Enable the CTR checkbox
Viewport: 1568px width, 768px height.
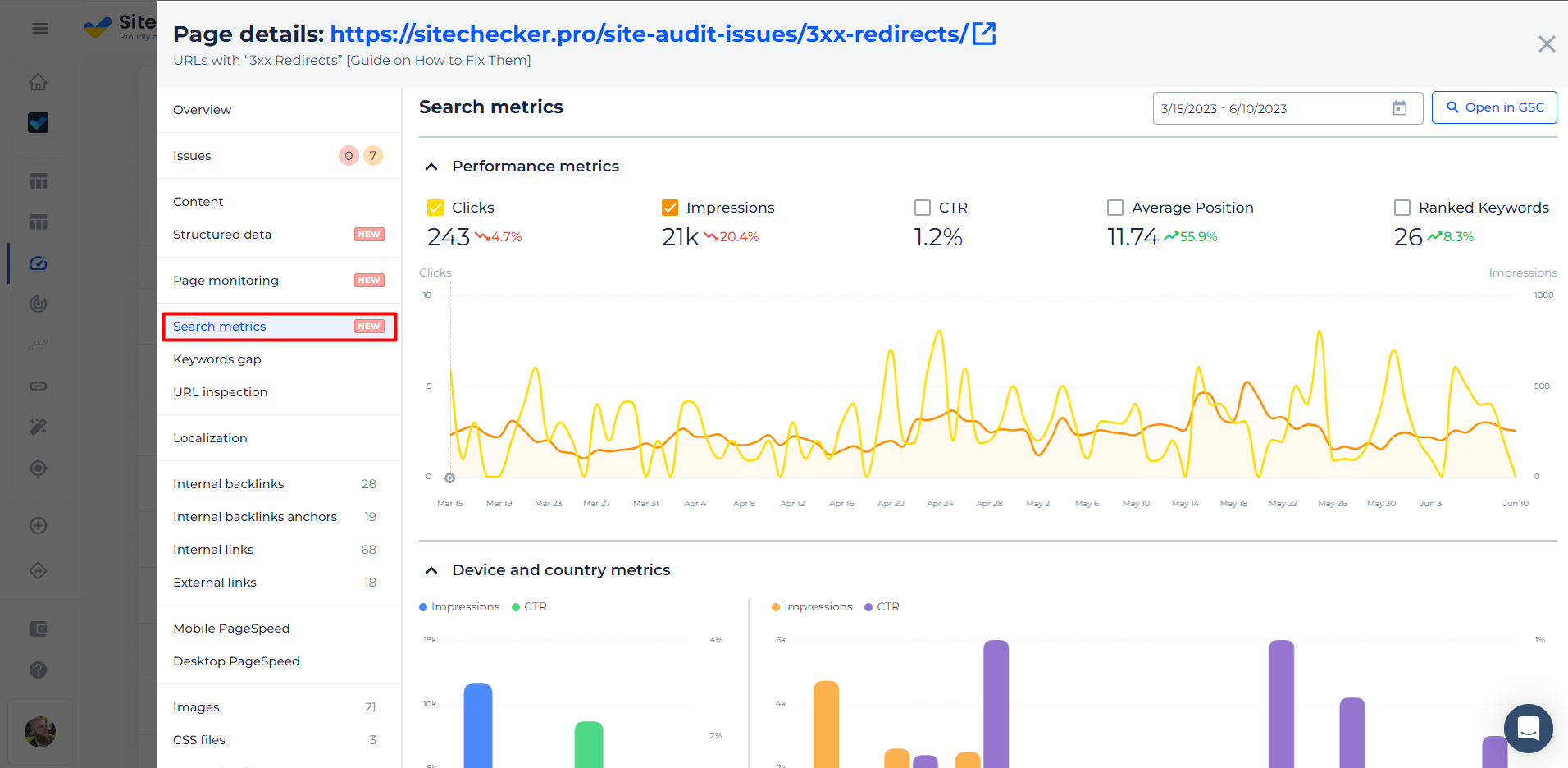click(x=923, y=208)
